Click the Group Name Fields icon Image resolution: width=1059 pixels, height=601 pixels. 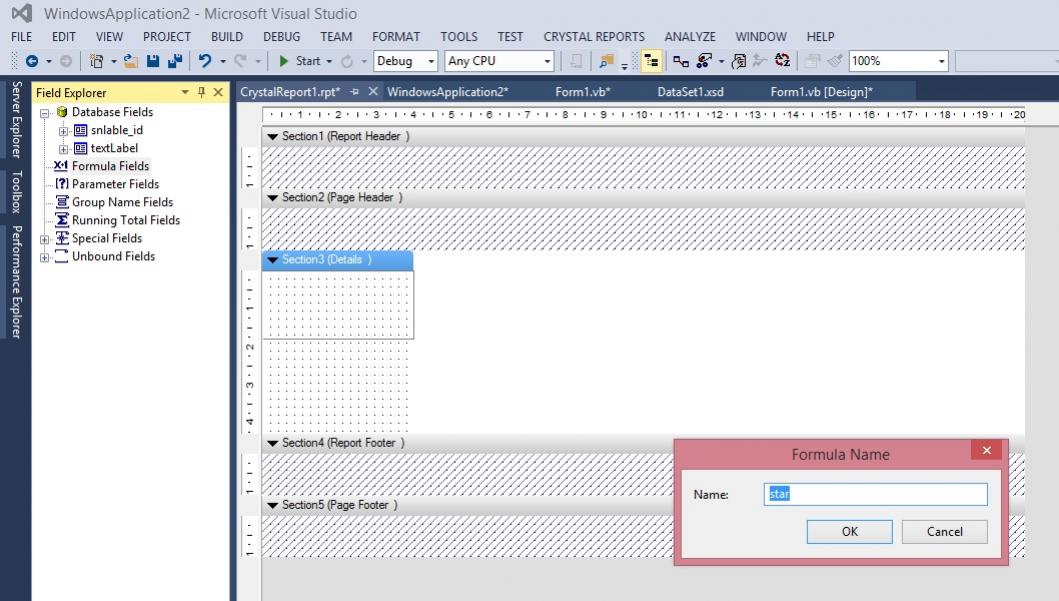[x=61, y=202]
